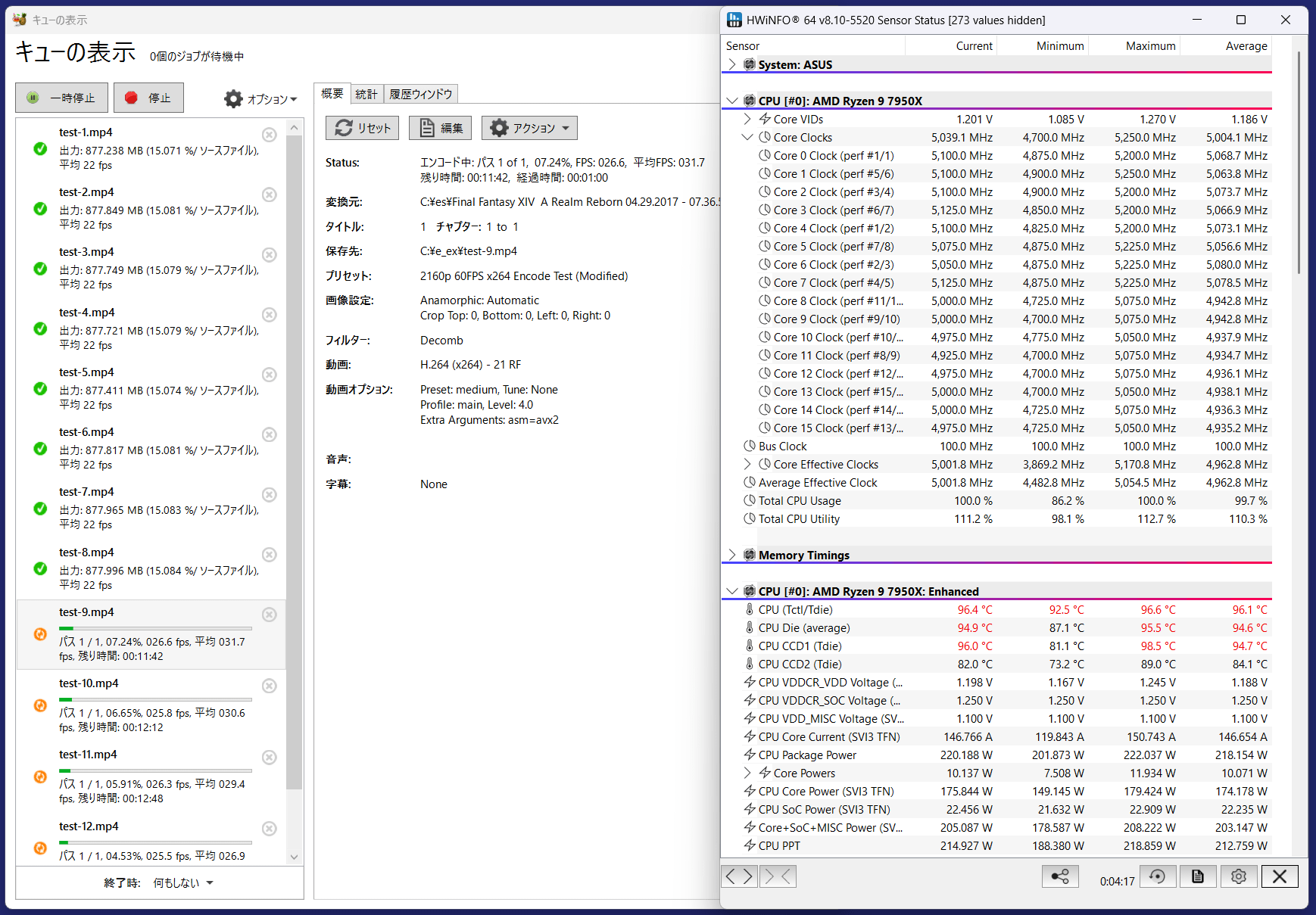Expand Core Effective Clocks row
This screenshot has height=915, width=1316.
(x=747, y=464)
